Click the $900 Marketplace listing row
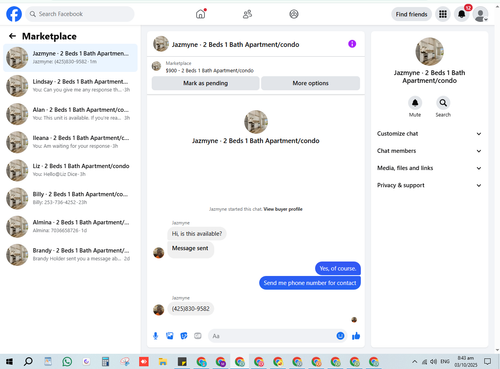Image resolution: width=500 pixels, height=369 pixels. (256, 67)
